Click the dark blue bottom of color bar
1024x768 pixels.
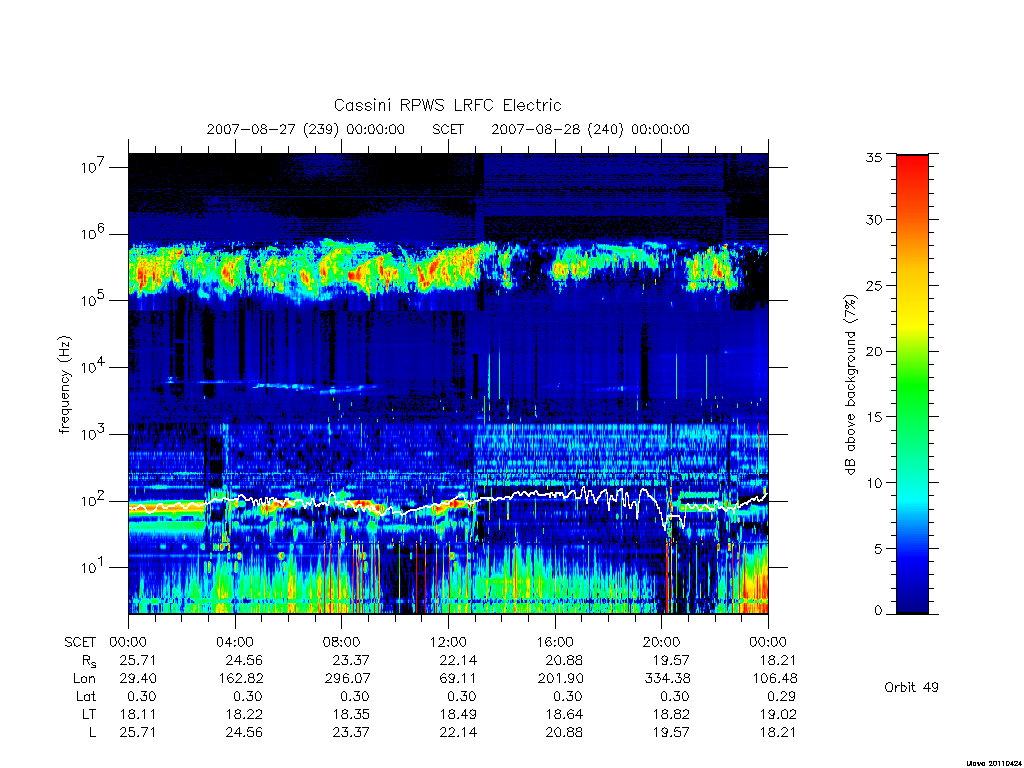click(x=912, y=598)
